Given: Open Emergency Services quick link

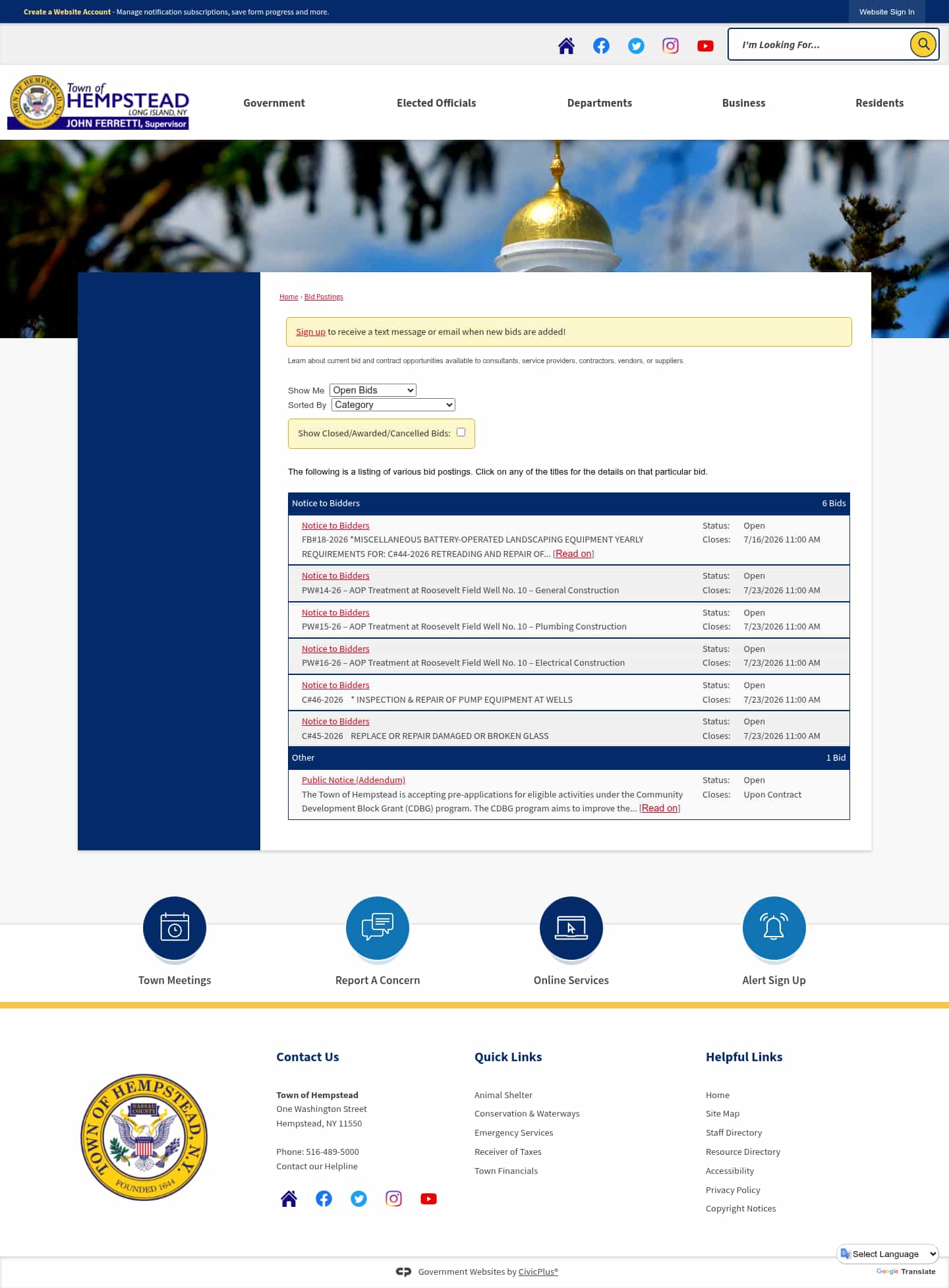Looking at the screenshot, I should pos(514,1132).
